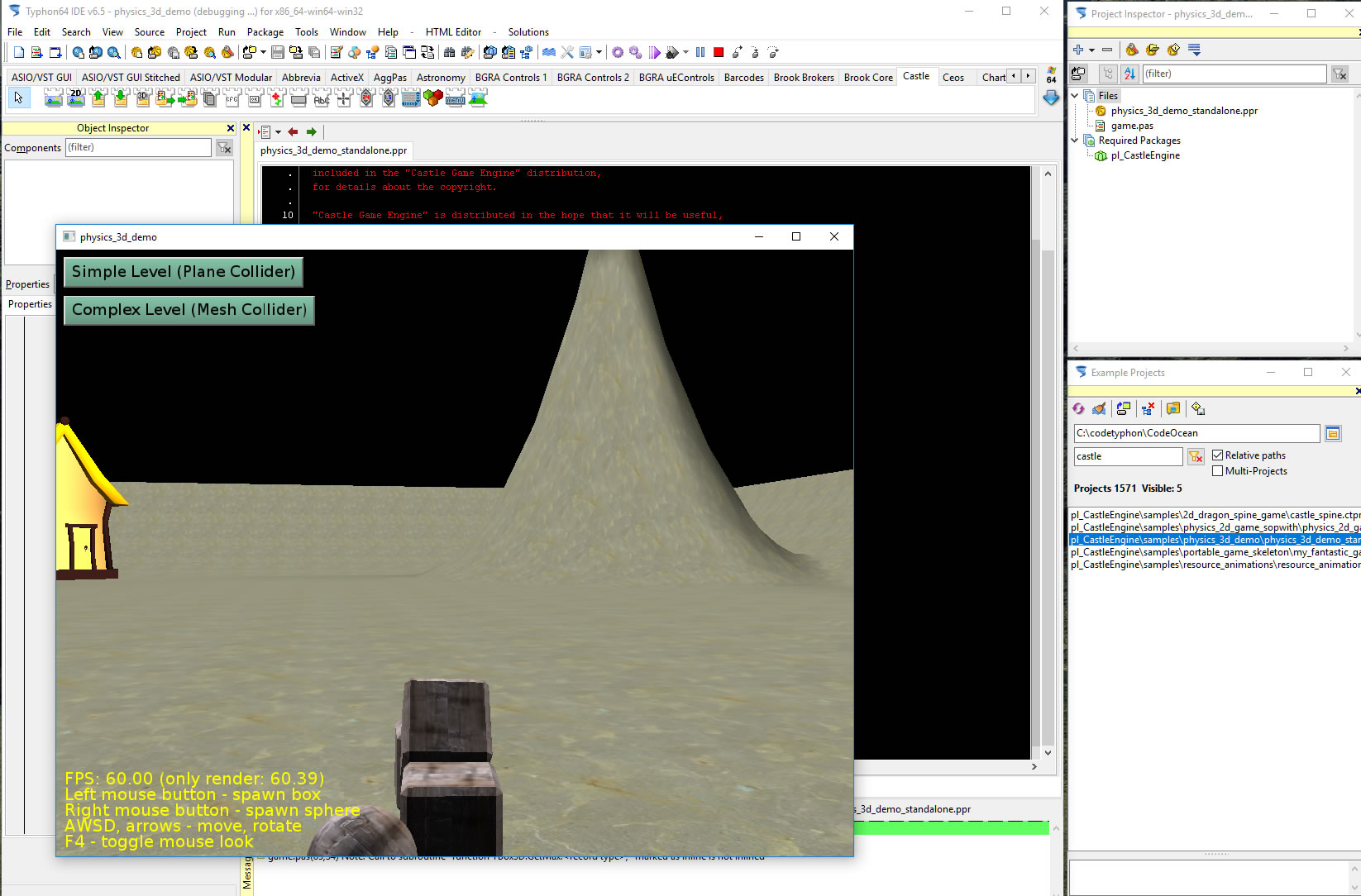Open the File menu
The image size is (1361, 896).
pyautogui.click(x=15, y=32)
